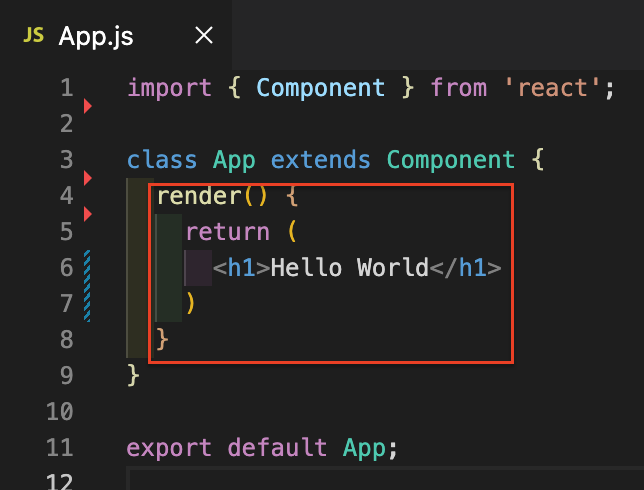Click 'Component' in the import statement
The width and height of the screenshot is (644, 490).
point(321,88)
